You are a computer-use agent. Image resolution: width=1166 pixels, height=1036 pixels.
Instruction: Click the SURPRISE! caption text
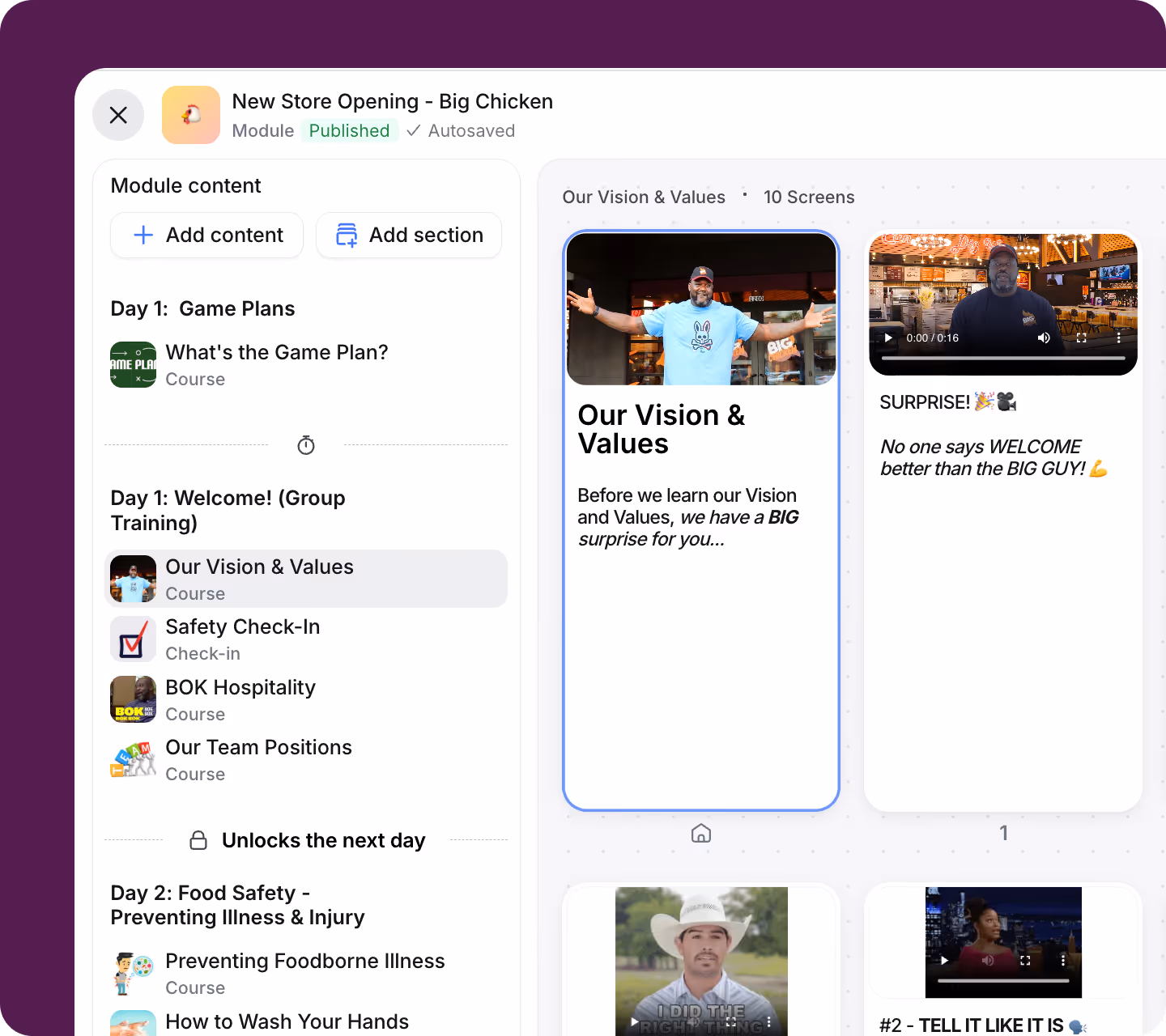pyautogui.click(x=948, y=402)
